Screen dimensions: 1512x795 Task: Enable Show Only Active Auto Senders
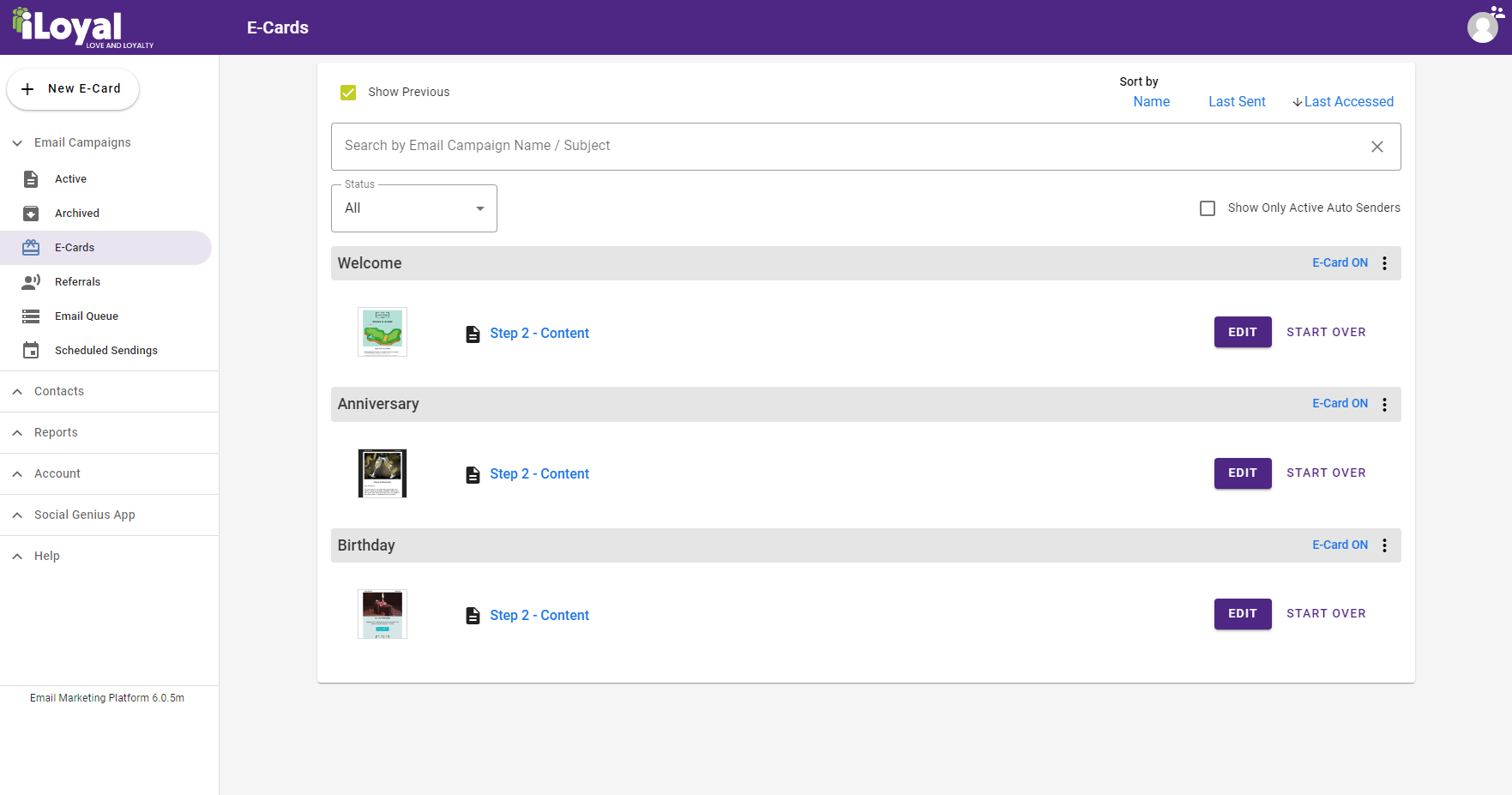click(x=1208, y=208)
